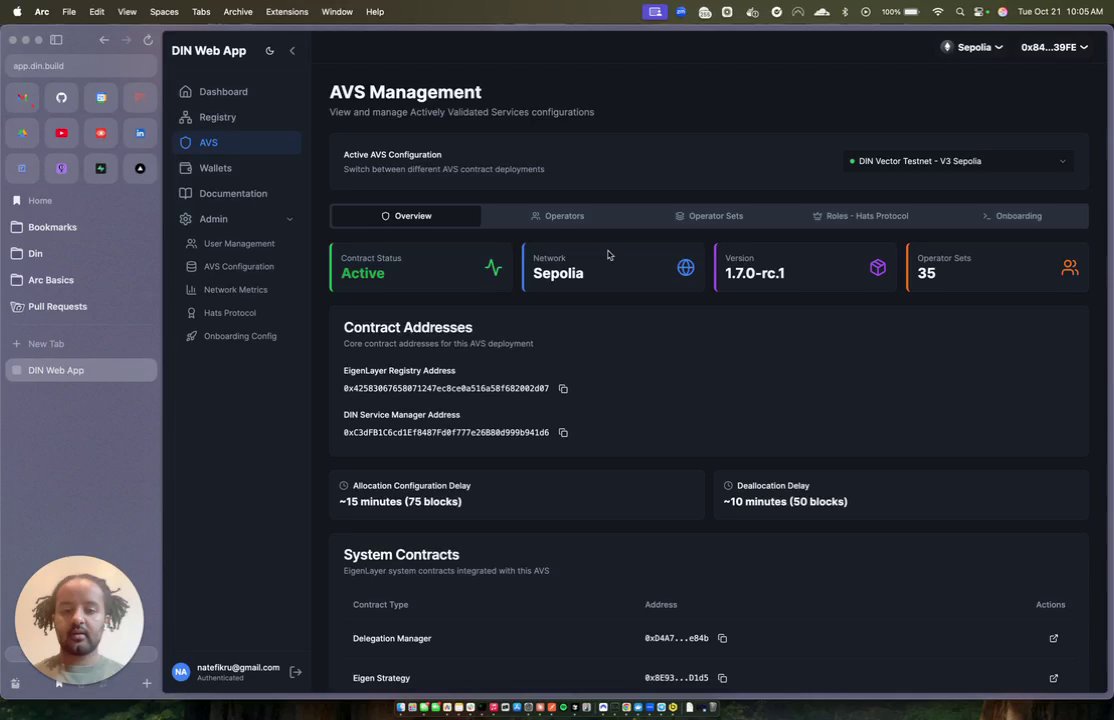This screenshot has width=1114, height=720.
Task: Switch to the Operators tab
Action: click(x=558, y=216)
